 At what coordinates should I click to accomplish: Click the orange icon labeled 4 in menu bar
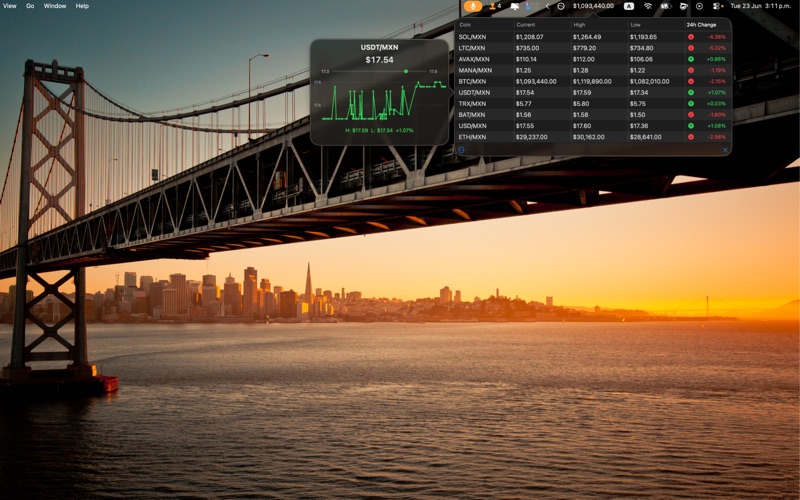click(x=495, y=6)
